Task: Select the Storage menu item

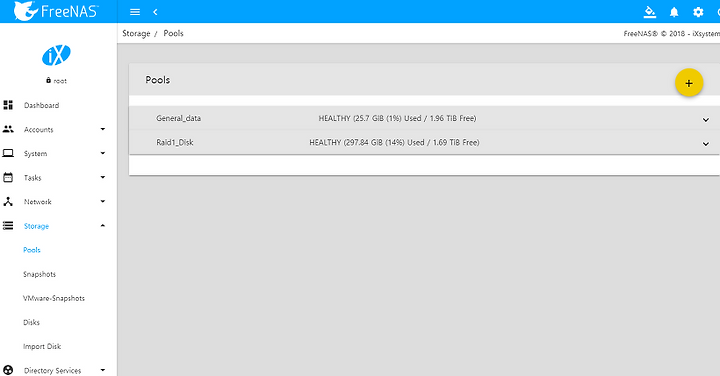Action: pyautogui.click(x=36, y=226)
